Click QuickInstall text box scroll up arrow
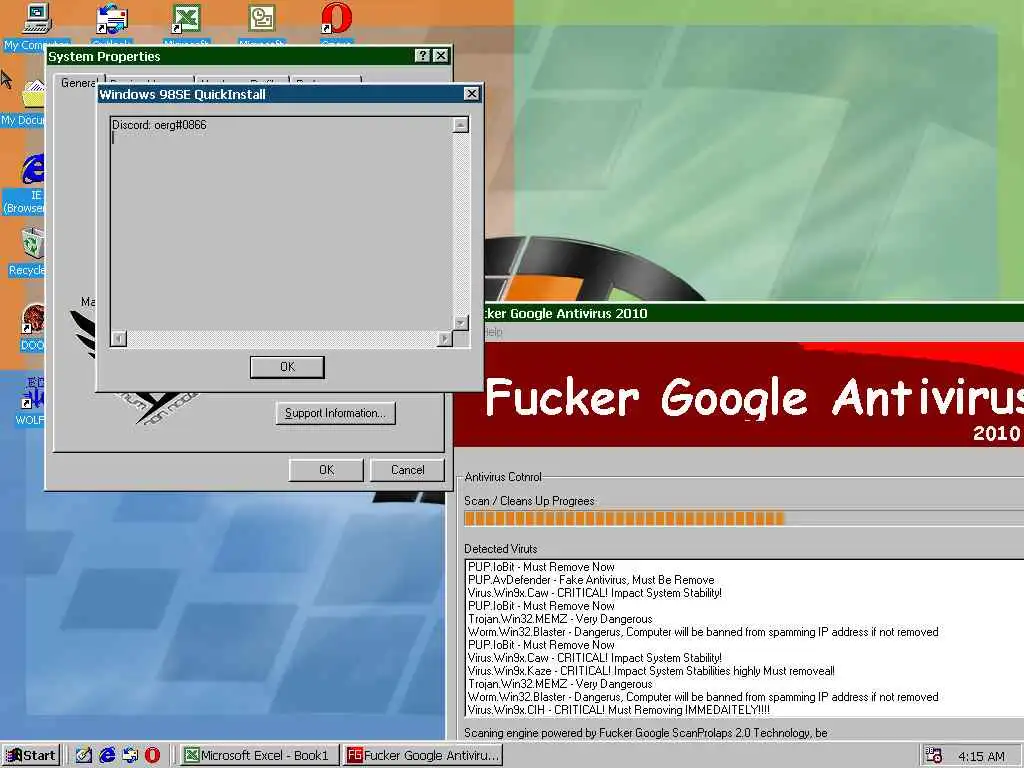This screenshot has width=1024, height=768. (x=460, y=125)
